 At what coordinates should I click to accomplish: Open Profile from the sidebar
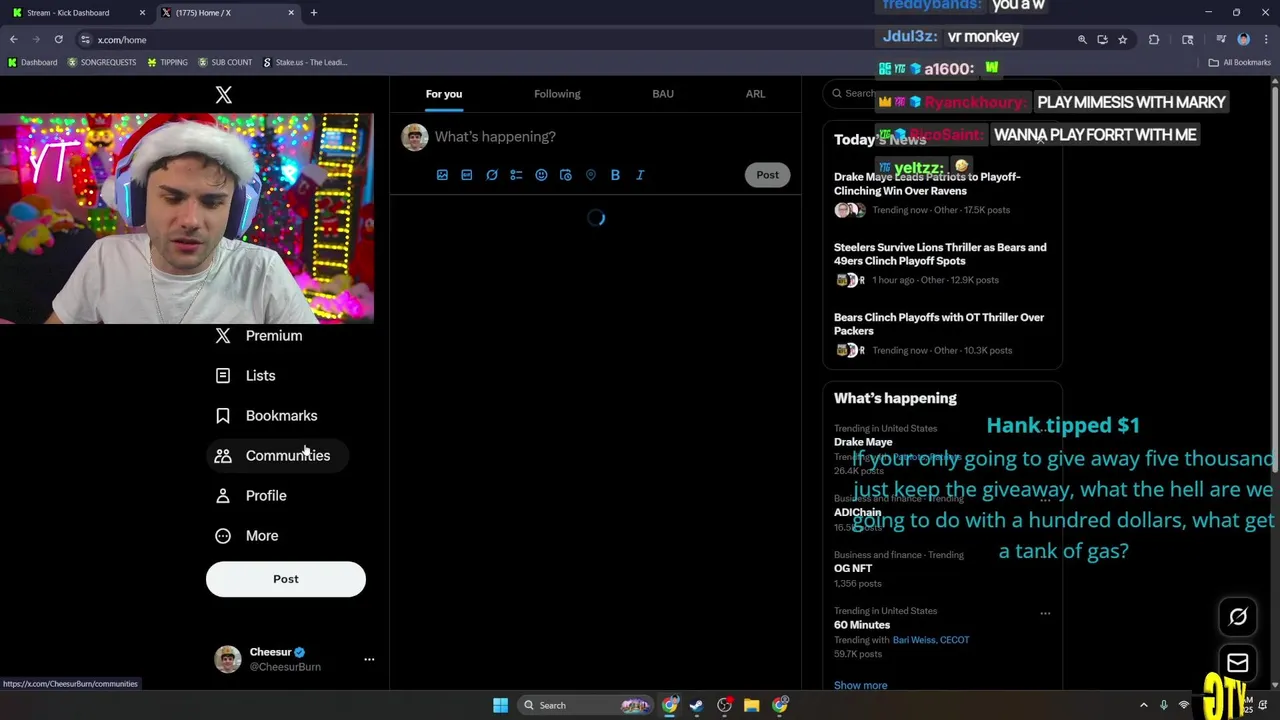tap(251, 496)
